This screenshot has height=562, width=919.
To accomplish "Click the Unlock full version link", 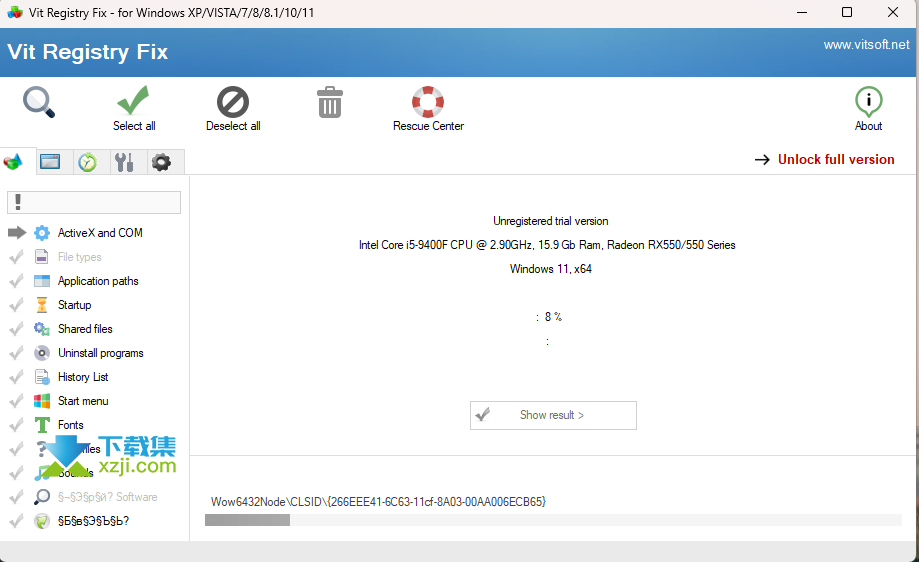I will 836,159.
